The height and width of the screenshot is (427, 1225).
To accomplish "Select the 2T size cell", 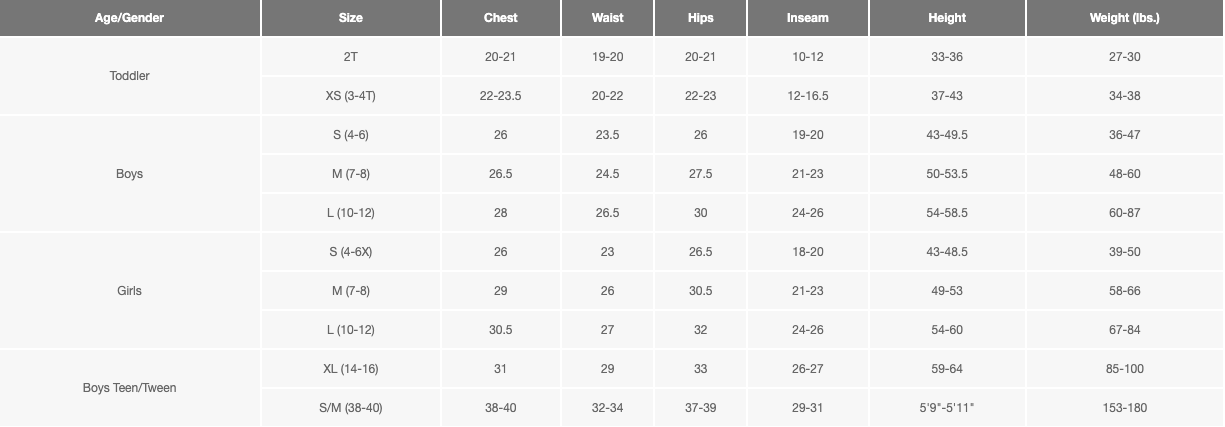I will [351, 57].
